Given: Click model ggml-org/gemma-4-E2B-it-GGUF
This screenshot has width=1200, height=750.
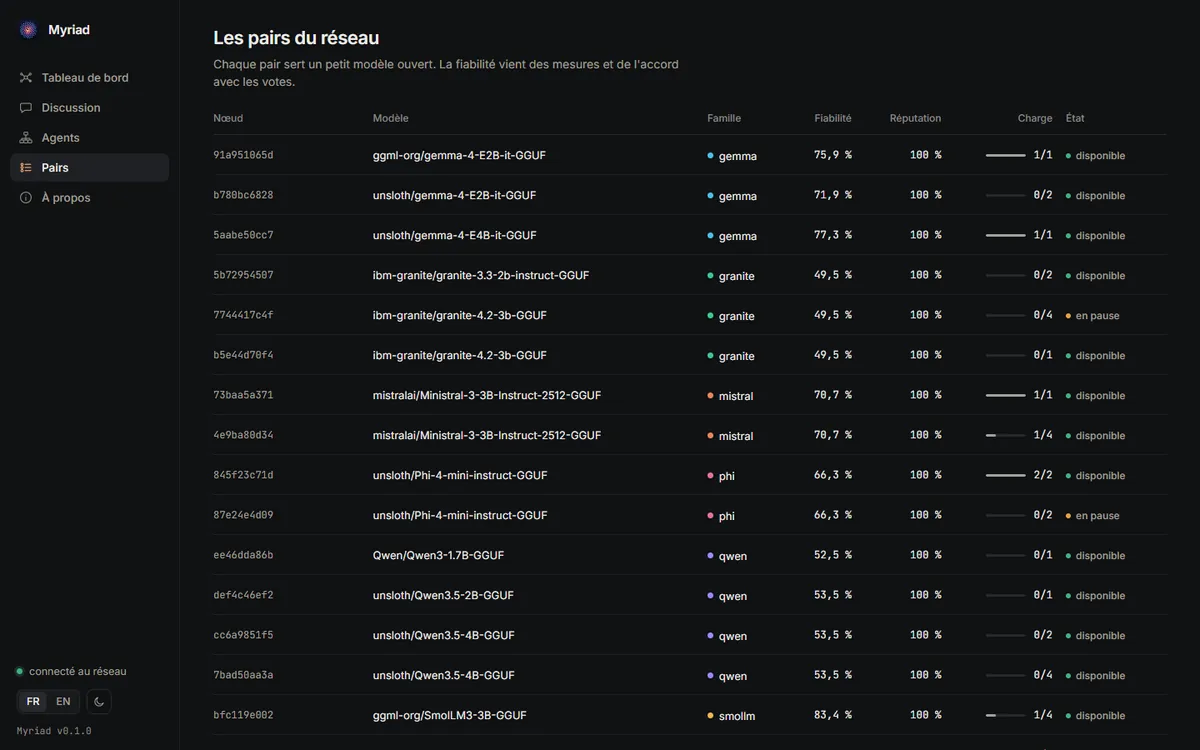Looking at the screenshot, I should coord(459,155).
